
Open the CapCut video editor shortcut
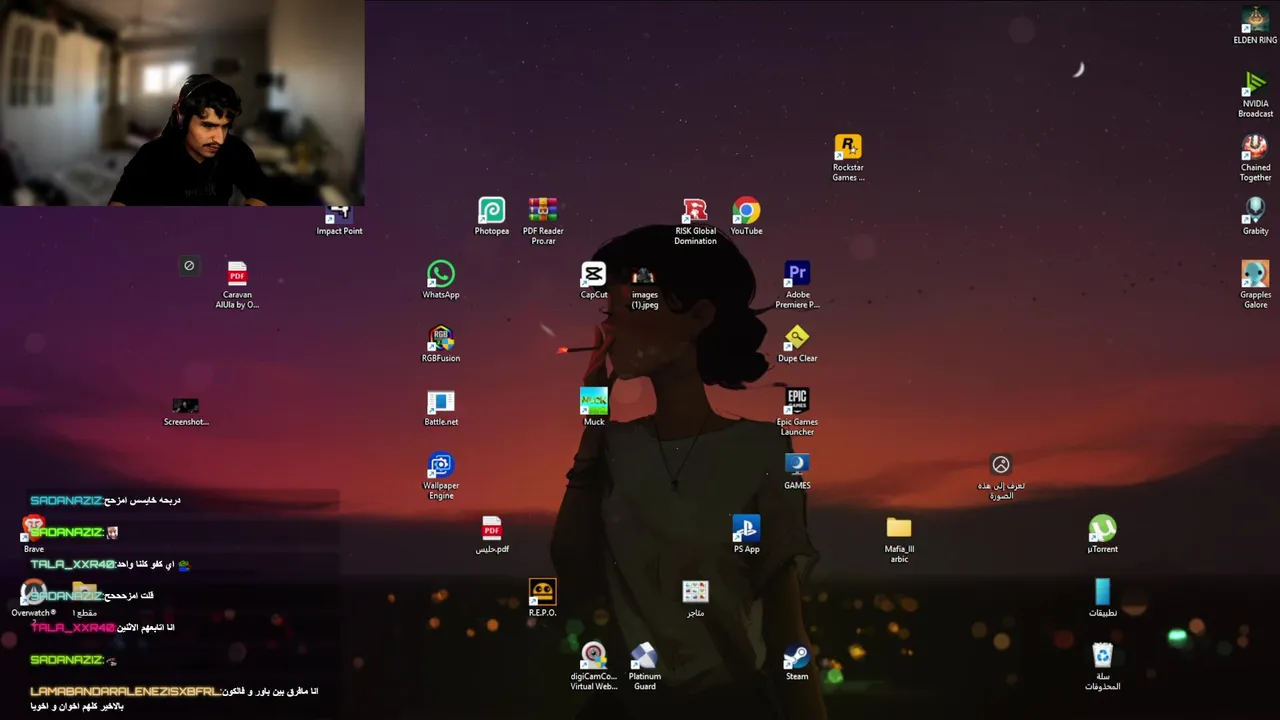594,280
